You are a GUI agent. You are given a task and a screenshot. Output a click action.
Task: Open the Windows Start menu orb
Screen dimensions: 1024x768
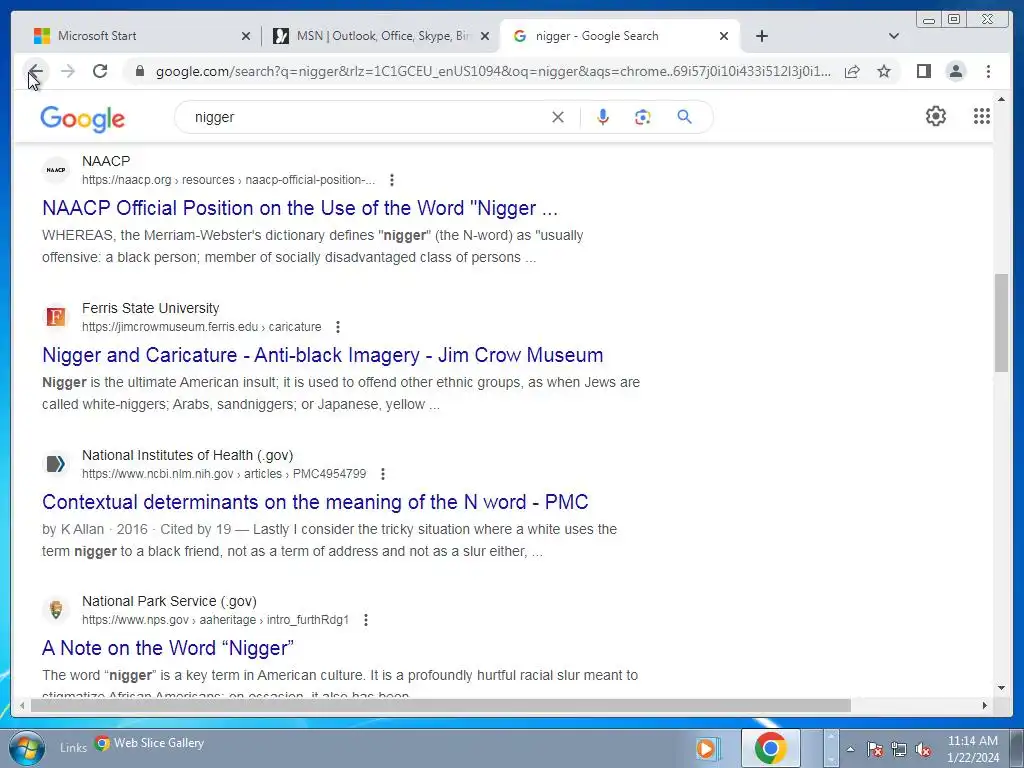27,748
